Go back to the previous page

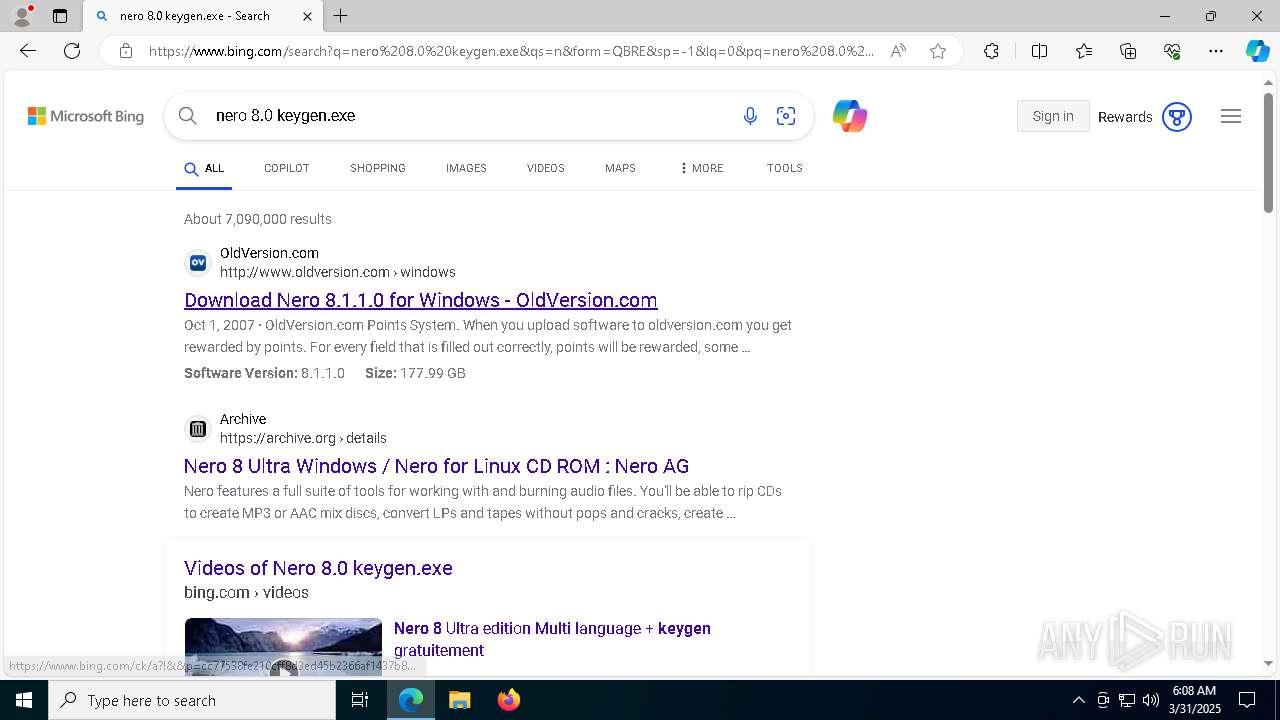coord(28,51)
